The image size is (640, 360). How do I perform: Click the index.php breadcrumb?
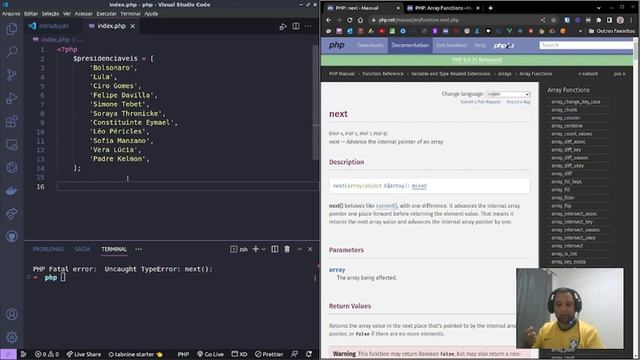point(55,40)
